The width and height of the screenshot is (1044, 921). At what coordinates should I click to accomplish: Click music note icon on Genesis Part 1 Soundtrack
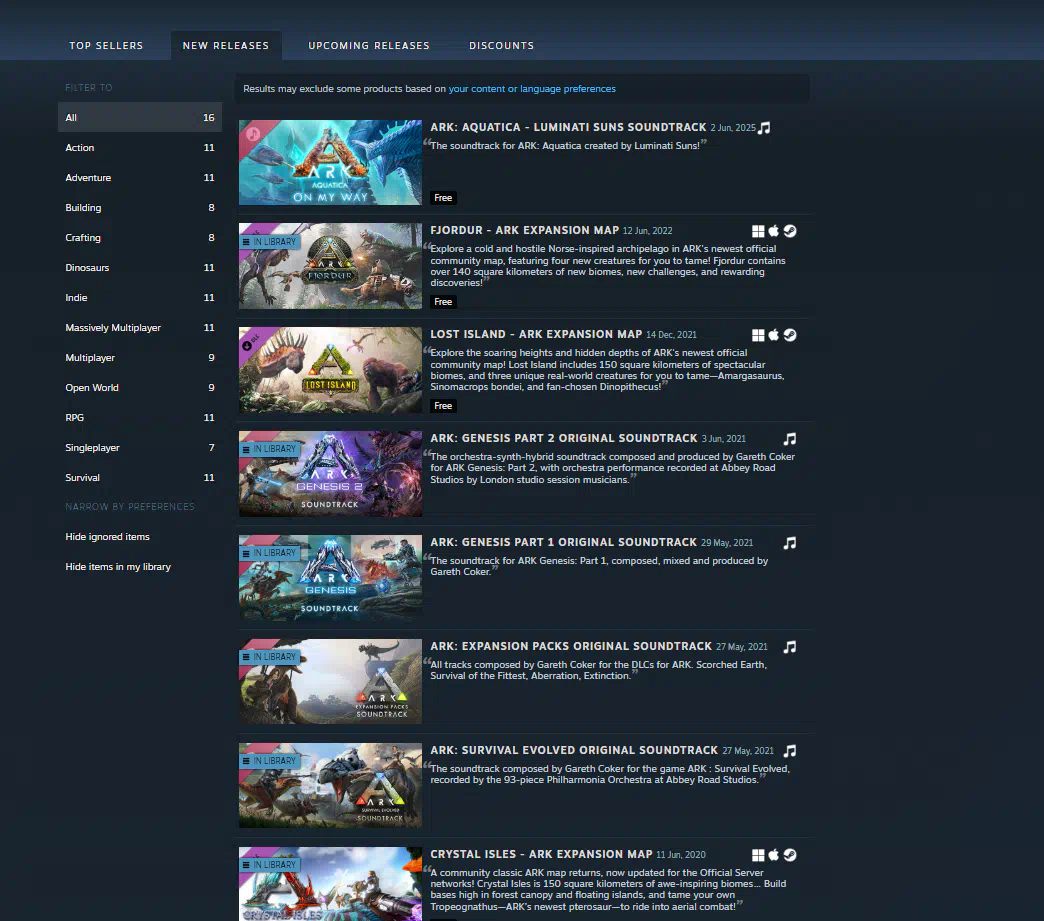click(790, 543)
